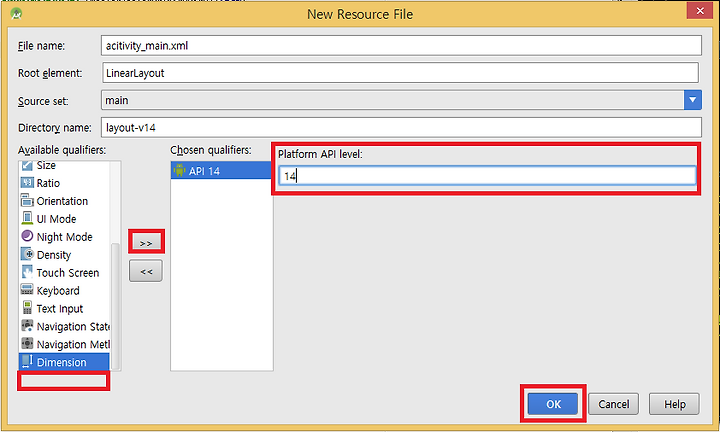Click the Keyboard qualifier icon
Viewport: 720px width, 432px height.
point(27,290)
